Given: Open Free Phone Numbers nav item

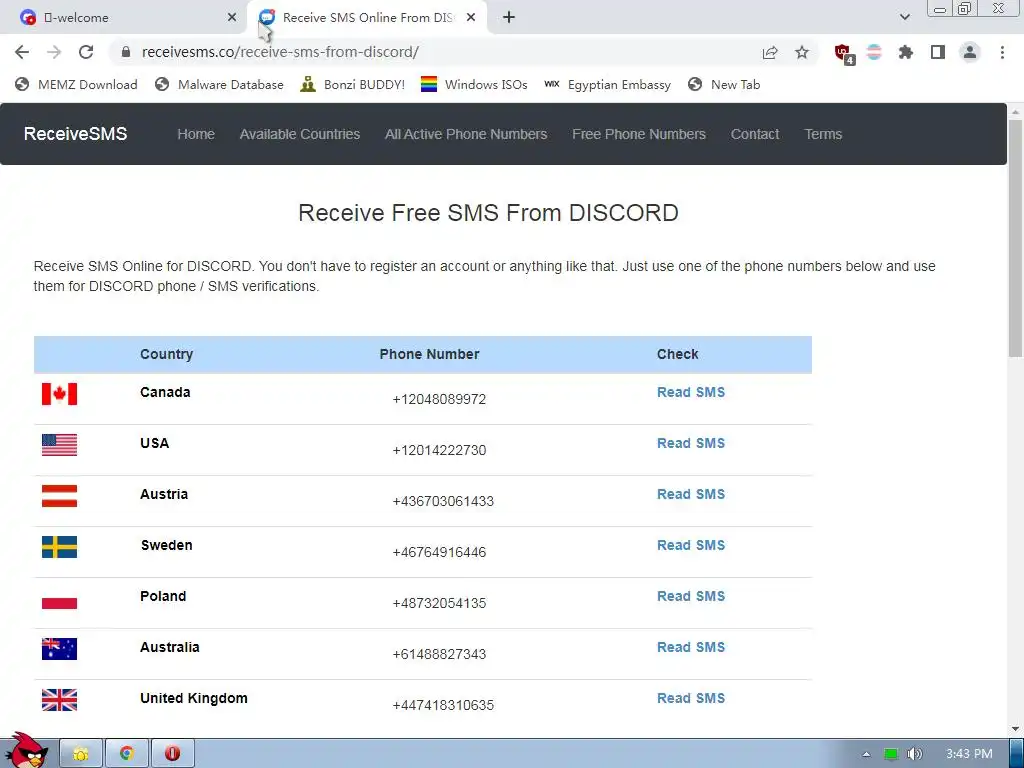Looking at the screenshot, I should click(639, 134).
